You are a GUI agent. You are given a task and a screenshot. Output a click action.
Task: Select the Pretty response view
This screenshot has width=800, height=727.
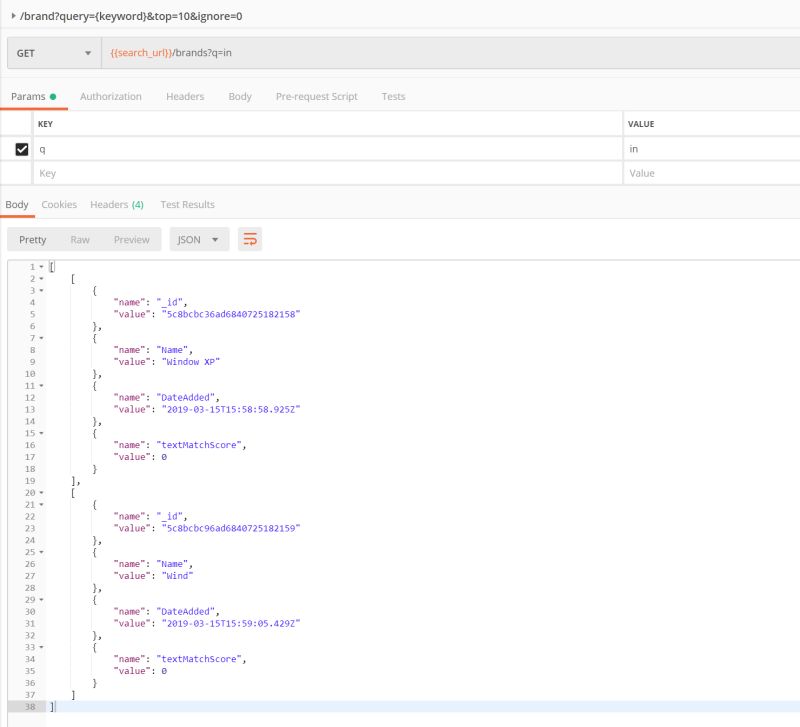click(32, 239)
